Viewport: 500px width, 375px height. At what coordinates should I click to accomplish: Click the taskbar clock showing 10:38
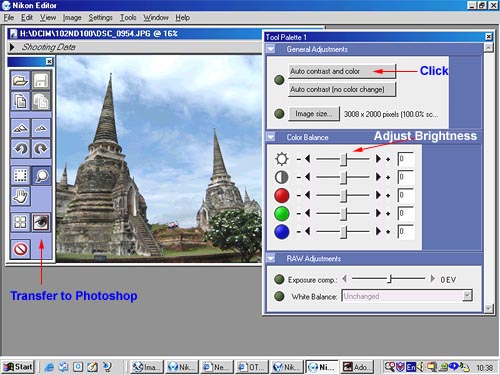coord(484,367)
